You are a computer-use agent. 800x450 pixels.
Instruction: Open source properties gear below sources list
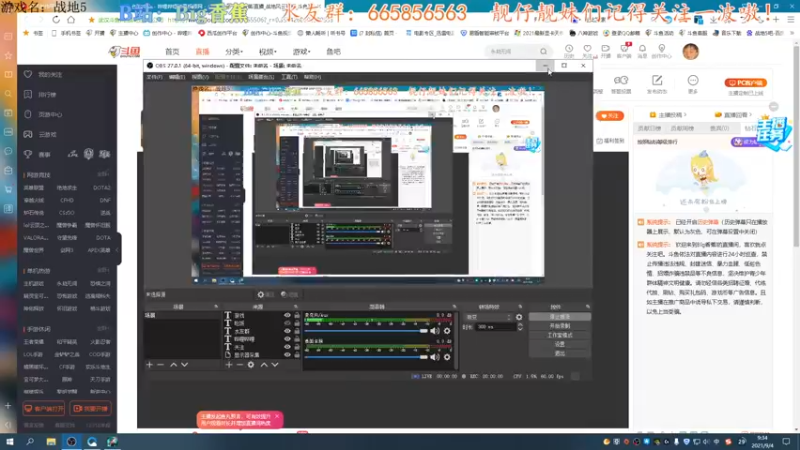click(x=251, y=365)
